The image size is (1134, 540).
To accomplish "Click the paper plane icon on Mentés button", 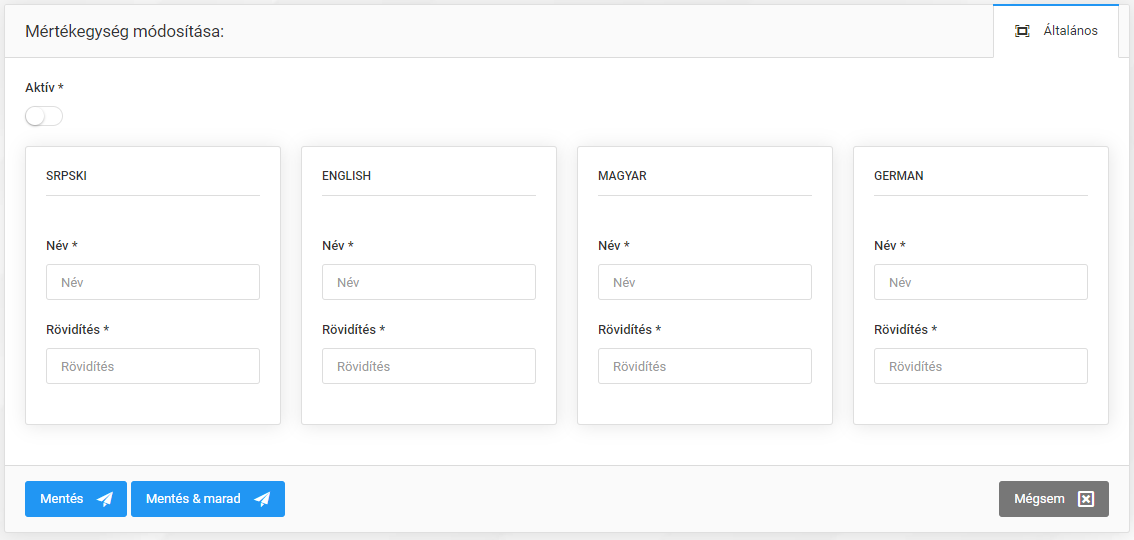I will point(105,499).
